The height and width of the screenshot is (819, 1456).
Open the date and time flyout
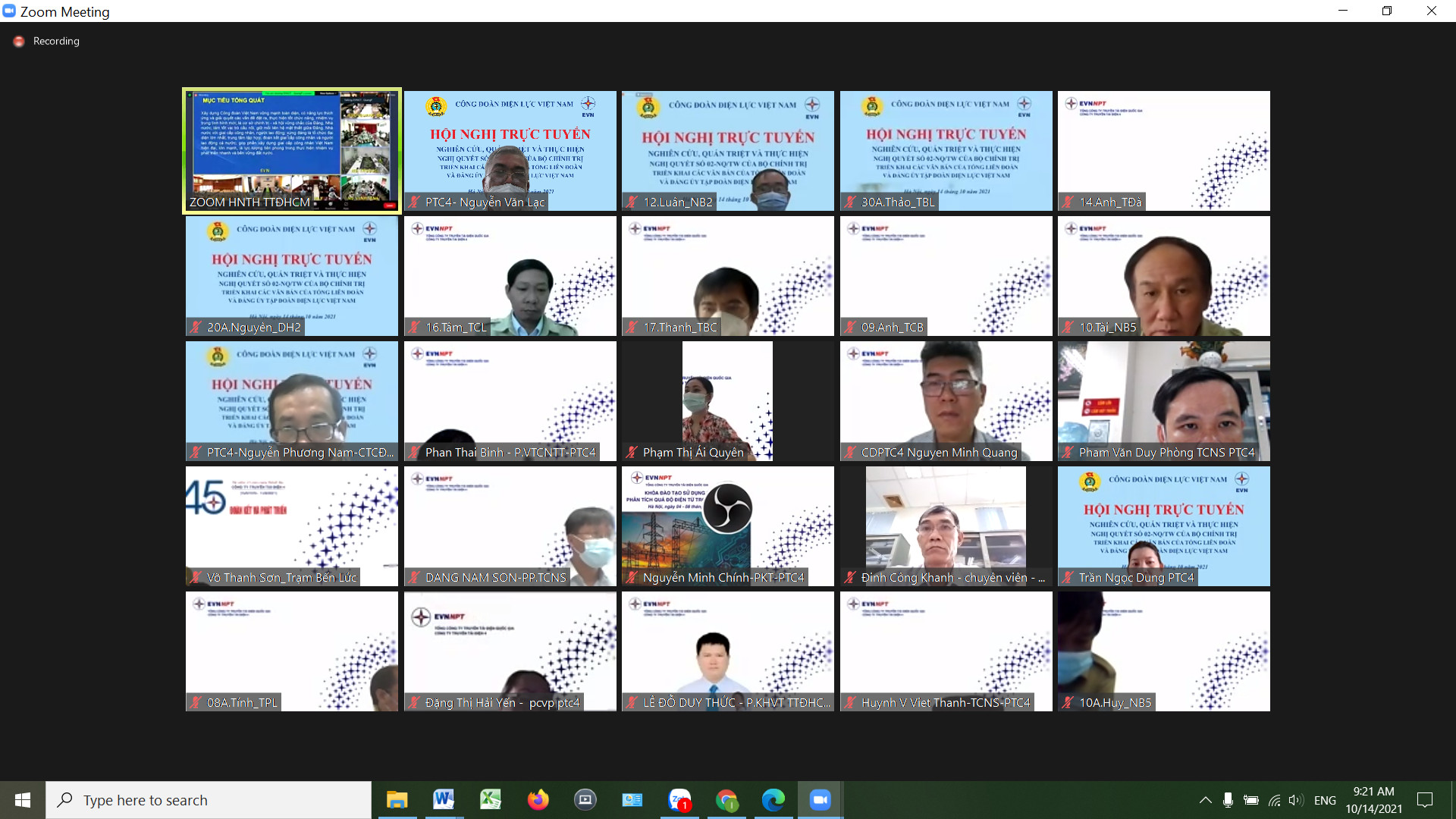point(1373,800)
